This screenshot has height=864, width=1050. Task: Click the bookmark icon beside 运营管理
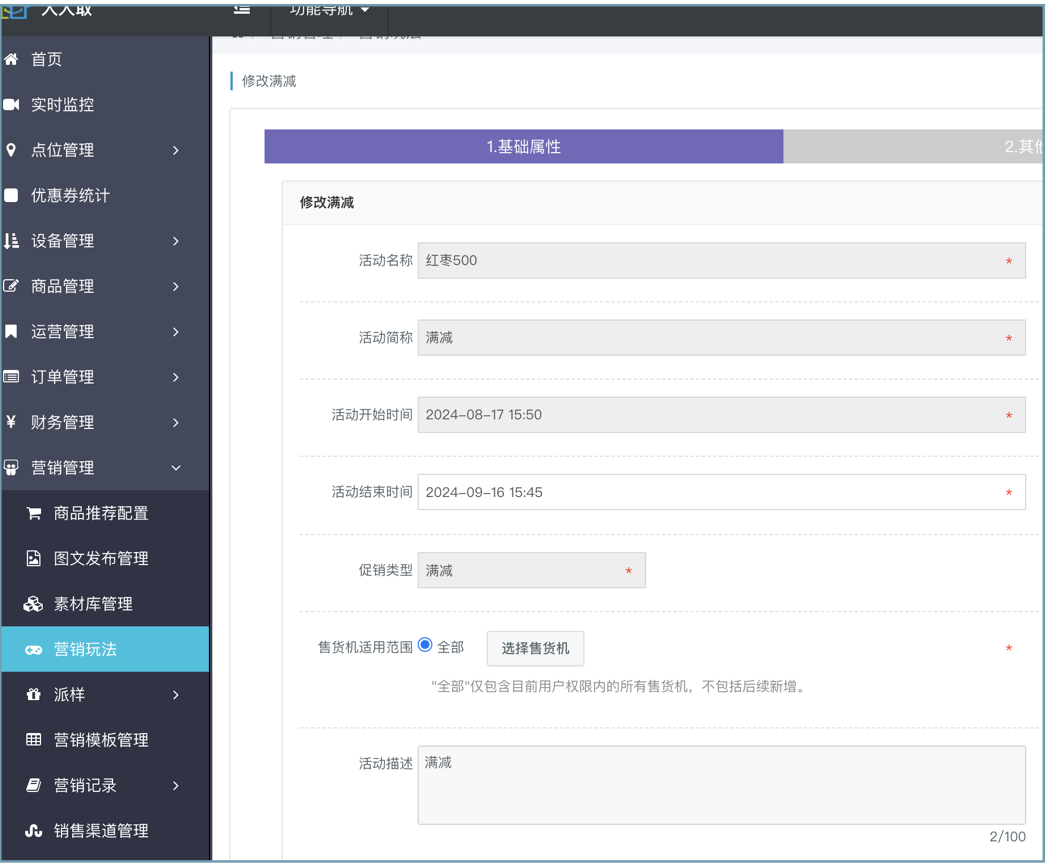pos(11,332)
